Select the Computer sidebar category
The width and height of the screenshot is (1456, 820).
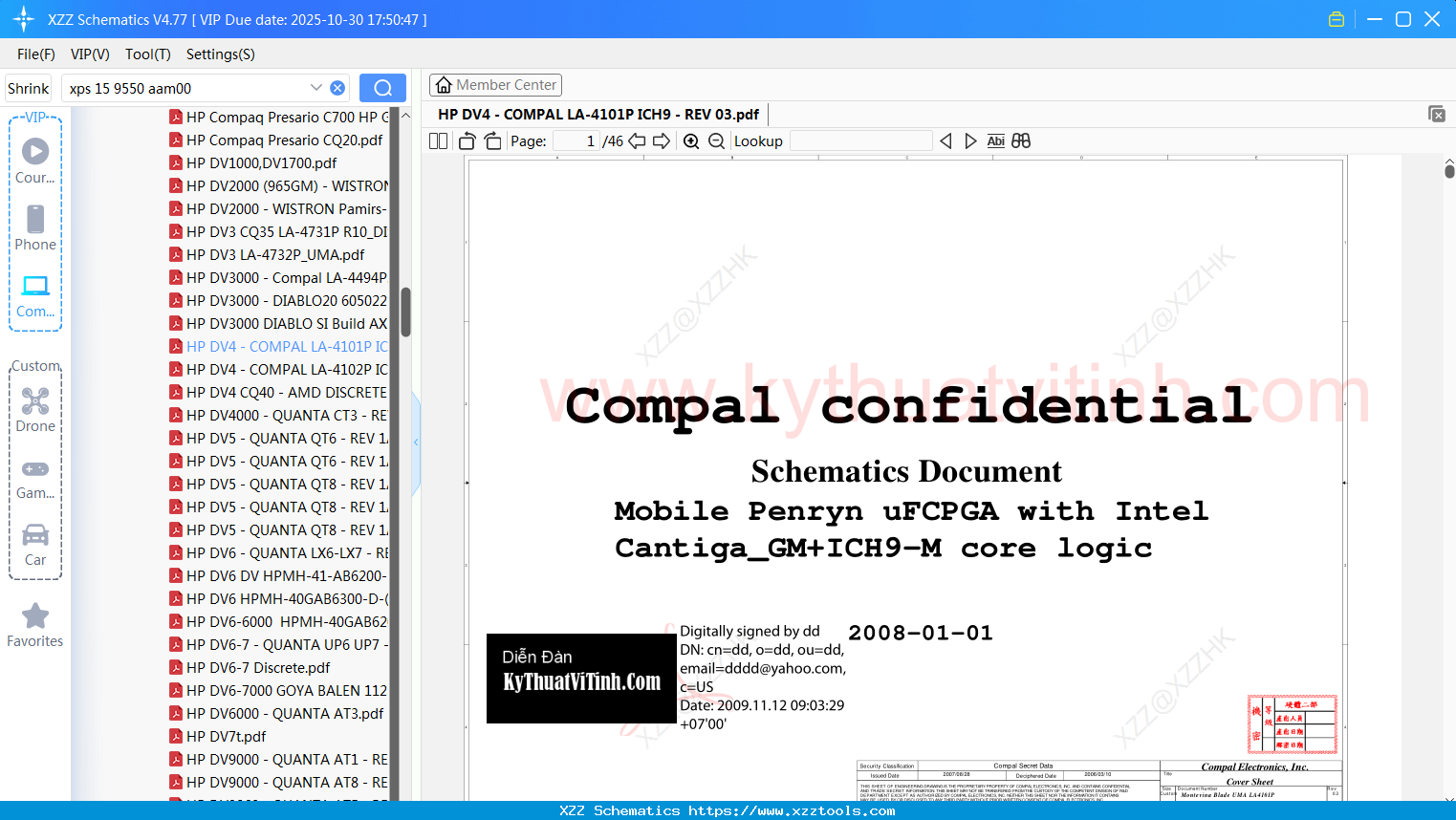(35, 295)
